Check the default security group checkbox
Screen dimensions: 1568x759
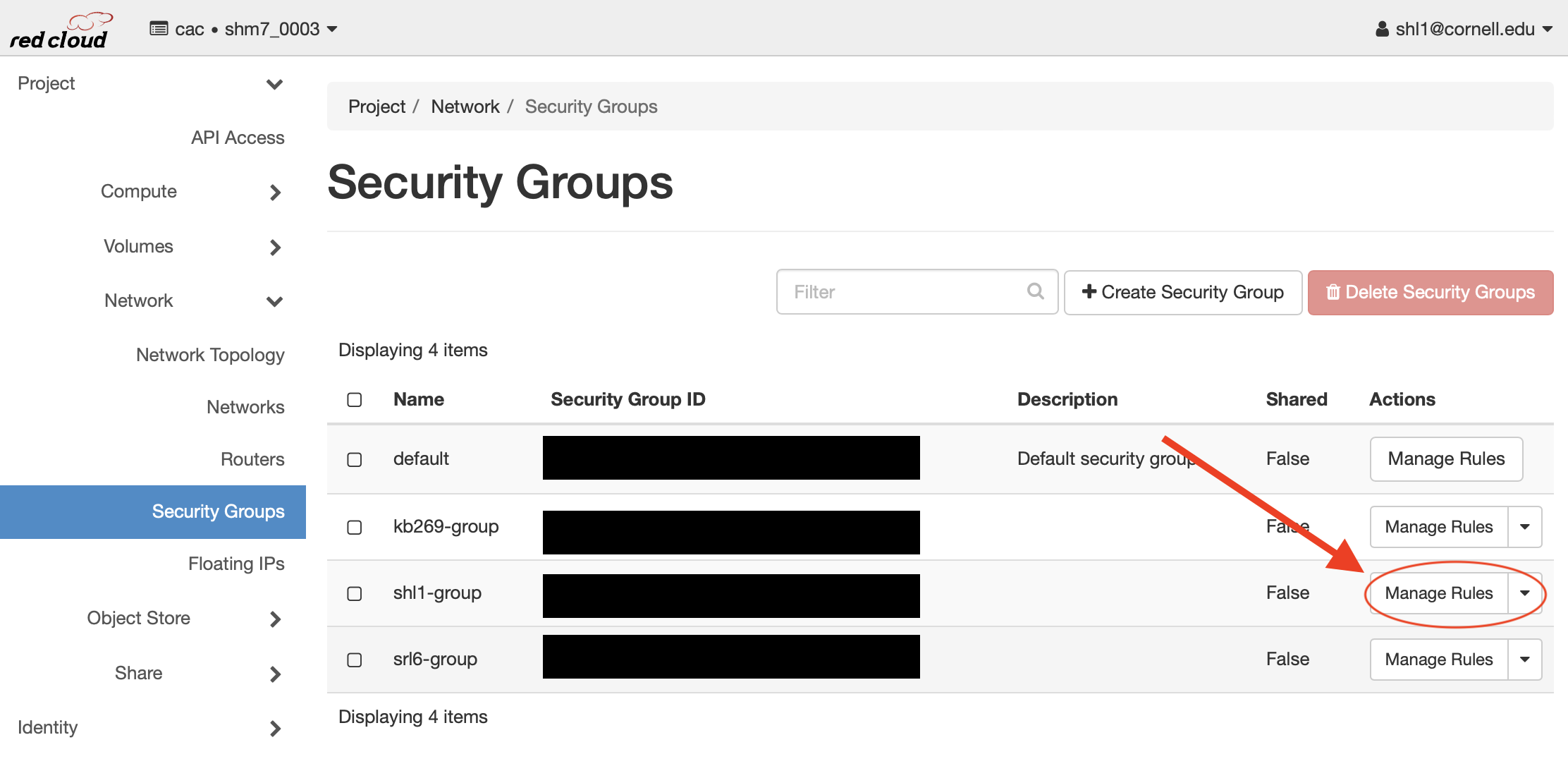click(355, 460)
